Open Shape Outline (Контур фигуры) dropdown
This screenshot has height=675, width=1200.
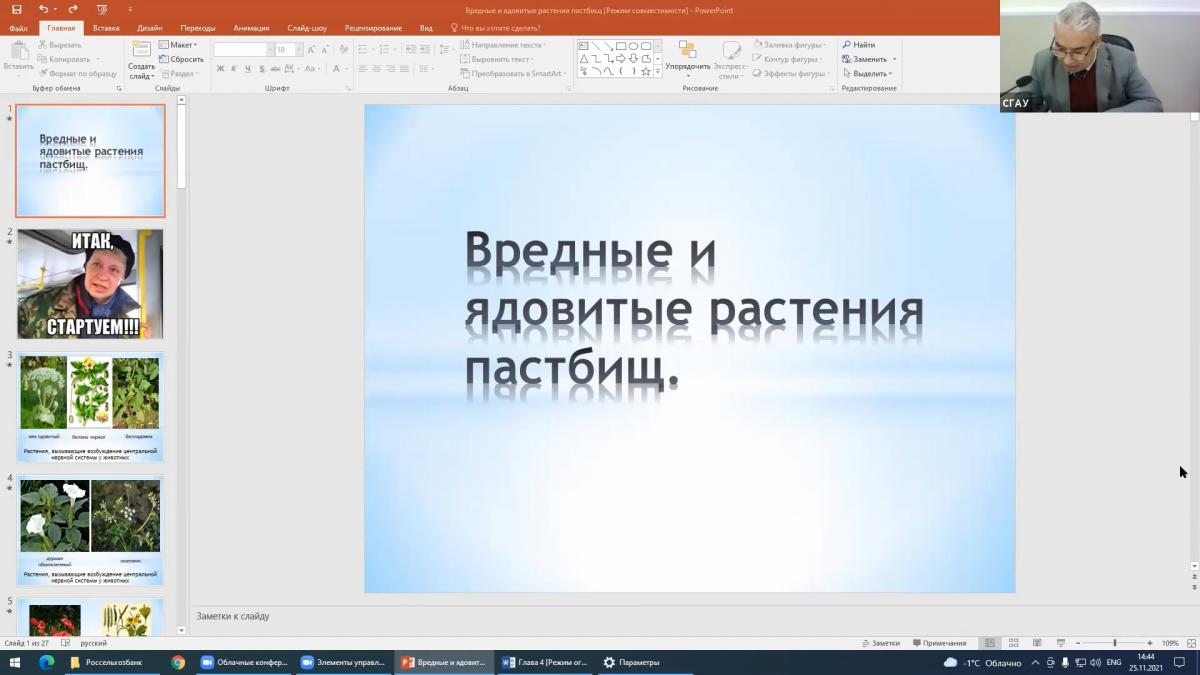point(789,59)
